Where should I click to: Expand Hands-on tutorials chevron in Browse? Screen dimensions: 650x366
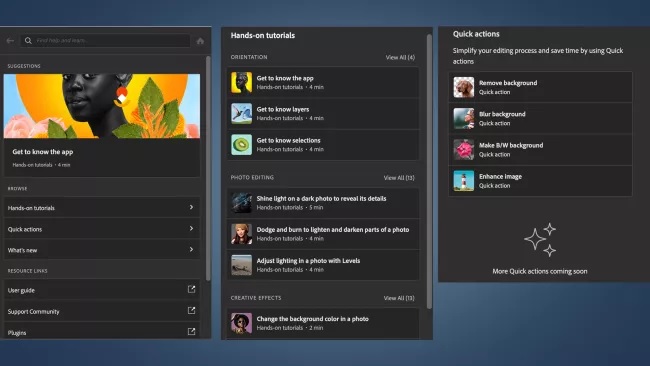pyautogui.click(x=191, y=207)
